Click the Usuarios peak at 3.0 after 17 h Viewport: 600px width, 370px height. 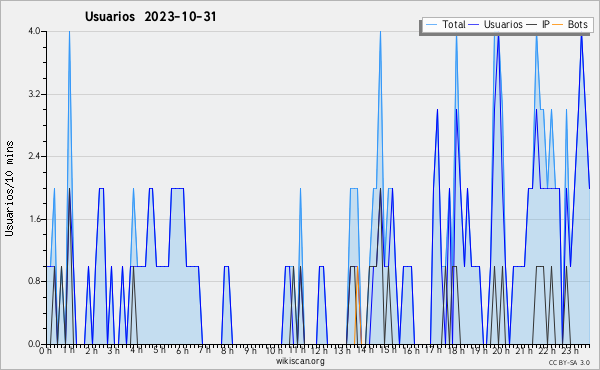click(x=437, y=110)
